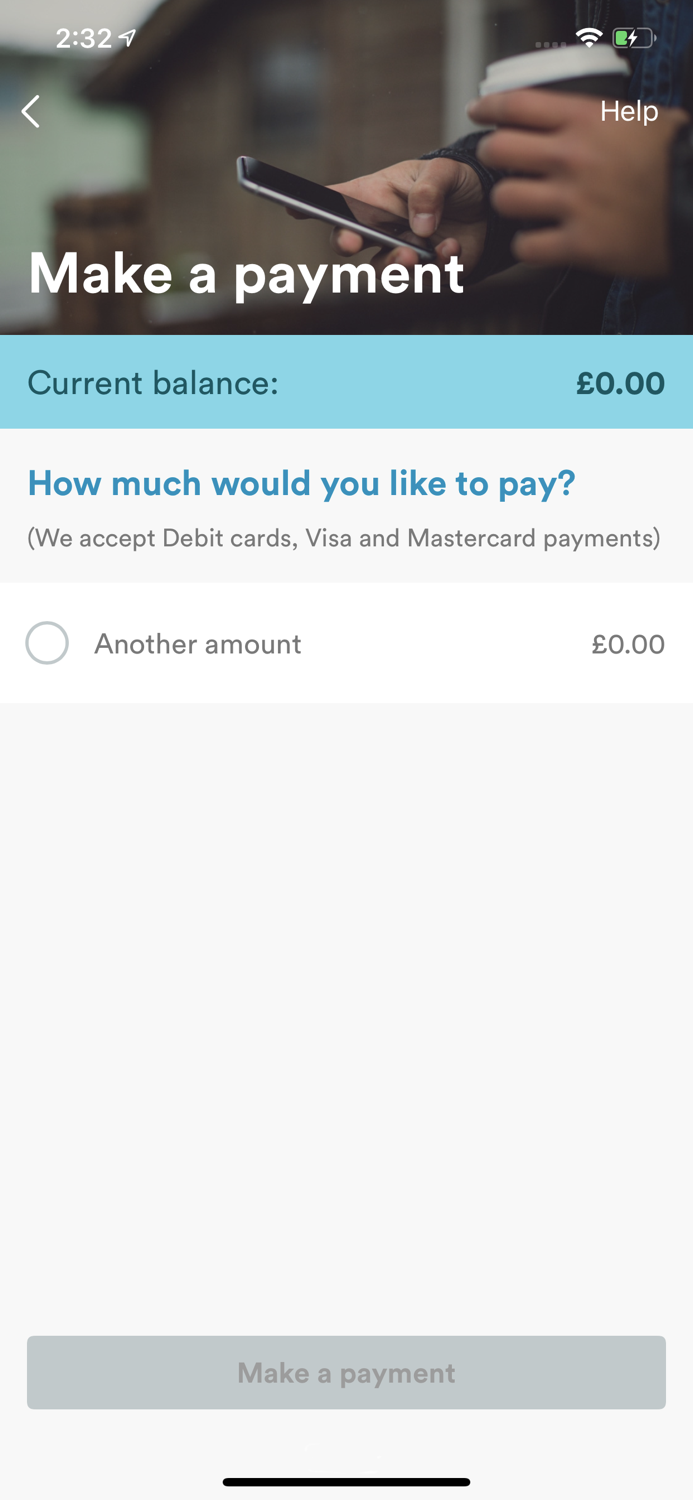Tap the Make a payment title text
693x1500 pixels.
click(247, 273)
